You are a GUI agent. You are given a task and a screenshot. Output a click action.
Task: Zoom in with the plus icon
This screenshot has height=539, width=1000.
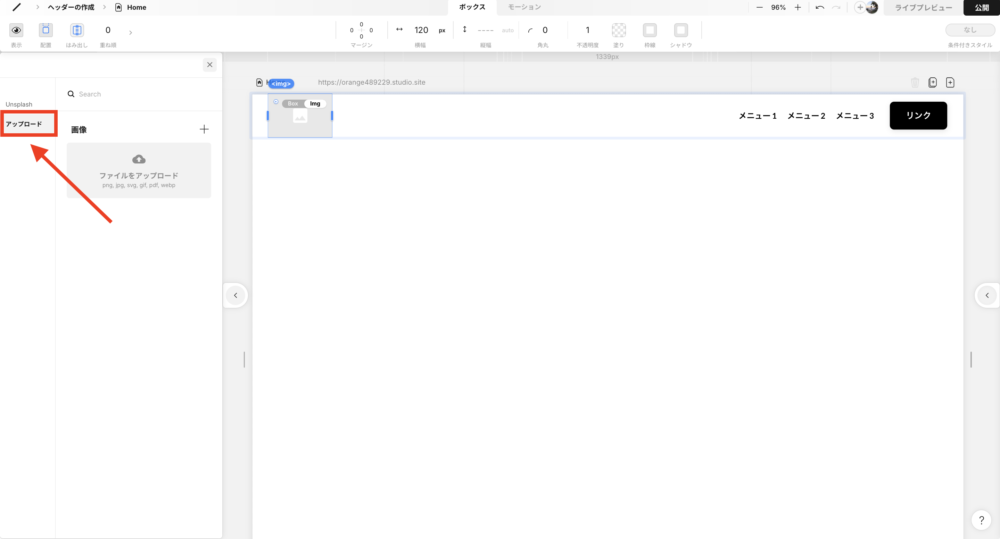click(797, 8)
